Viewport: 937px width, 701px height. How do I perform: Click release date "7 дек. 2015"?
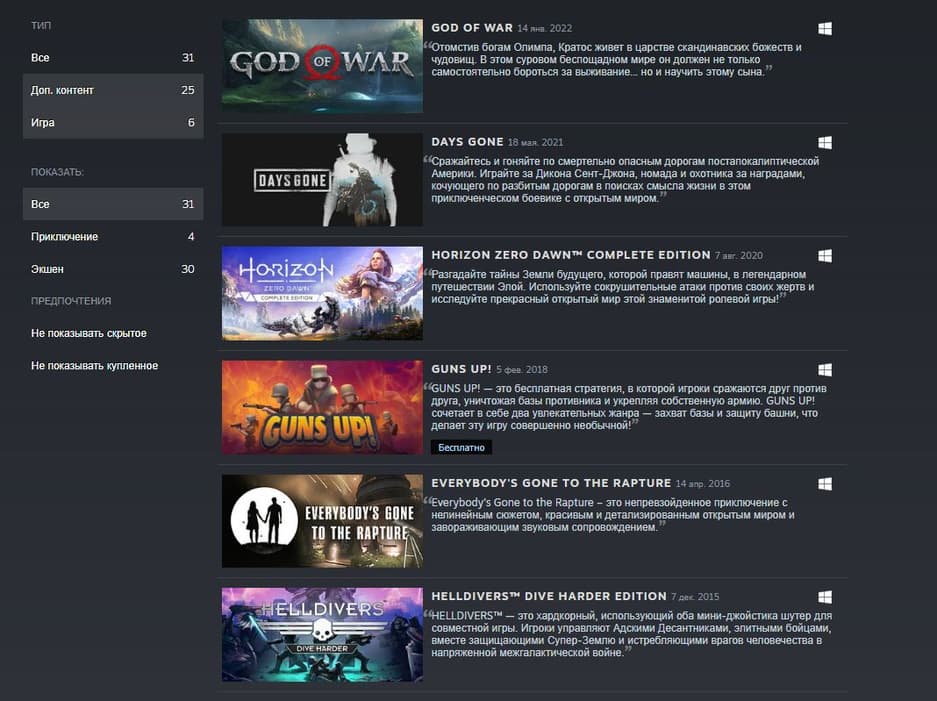(695, 597)
